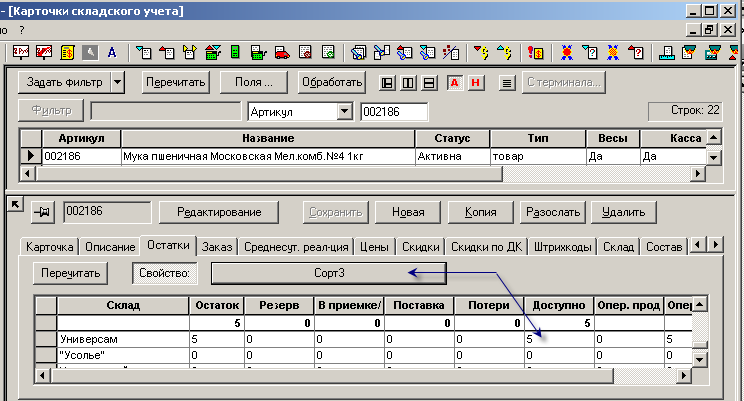Click stock grid horizontal scroll right arrow
This screenshot has width=744, height=401.
click(x=683, y=376)
